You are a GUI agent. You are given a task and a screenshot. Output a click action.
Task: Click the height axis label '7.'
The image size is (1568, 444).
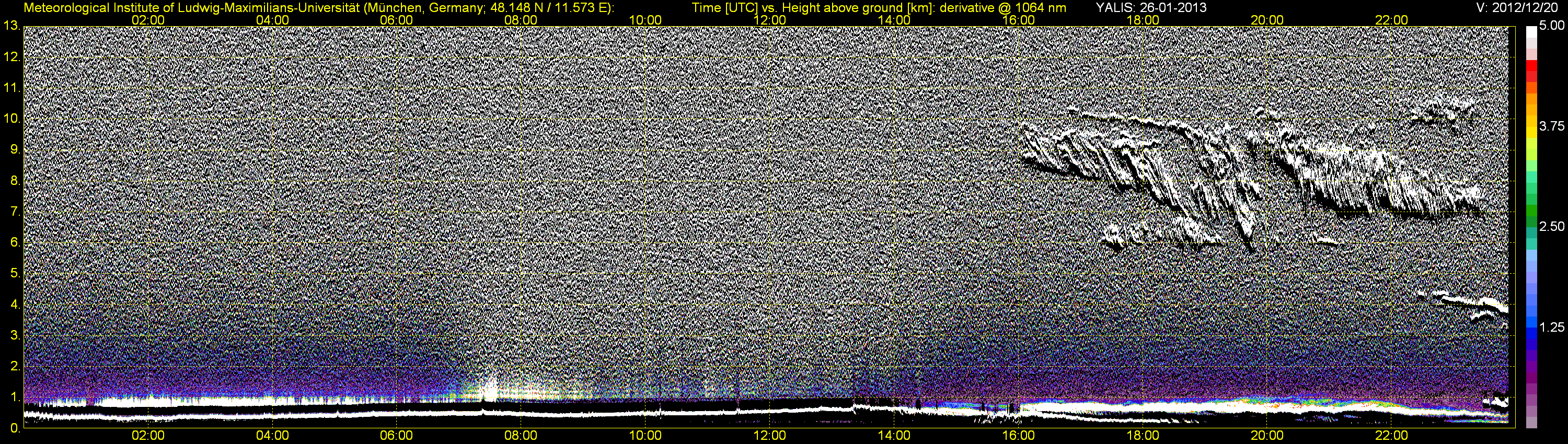pos(15,212)
